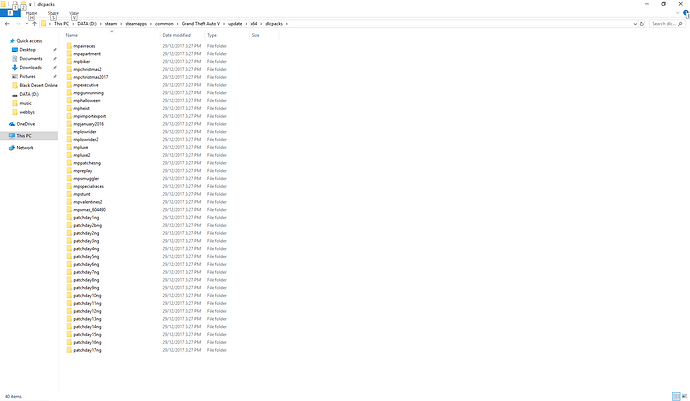Screen dimensions: 690x401
Task: Expand the ribbon with the chevron
Action: click(x=678, y=13)
